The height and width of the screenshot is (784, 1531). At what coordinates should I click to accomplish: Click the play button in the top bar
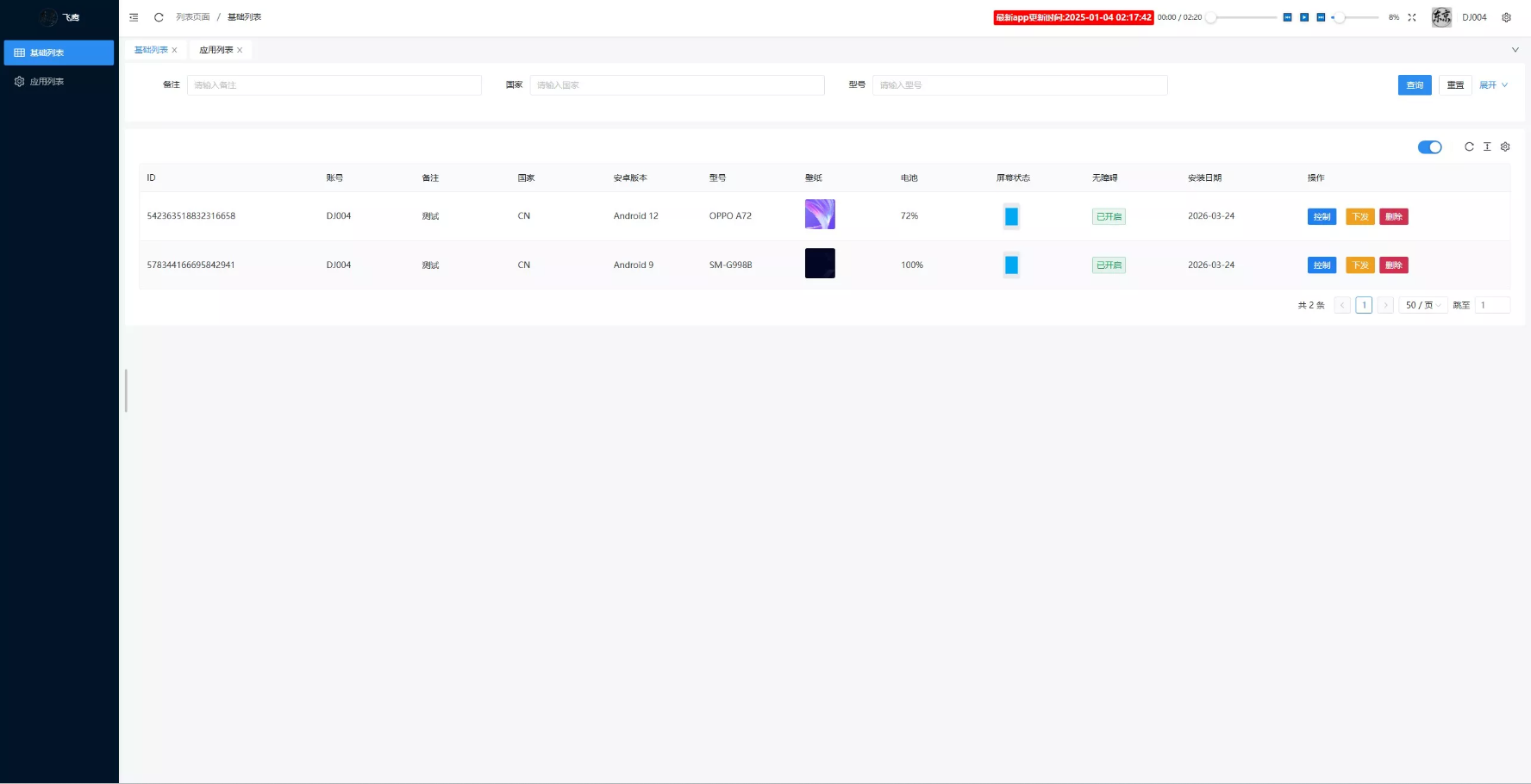1304,17
